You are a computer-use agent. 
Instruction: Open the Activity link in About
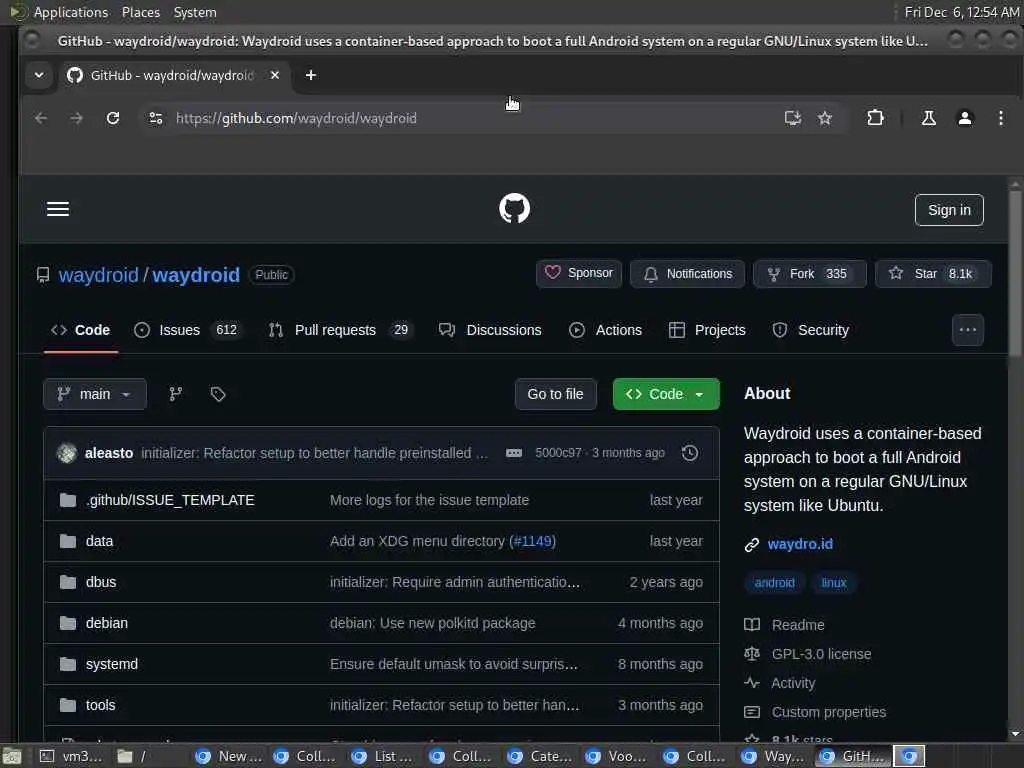click(793, 683)
